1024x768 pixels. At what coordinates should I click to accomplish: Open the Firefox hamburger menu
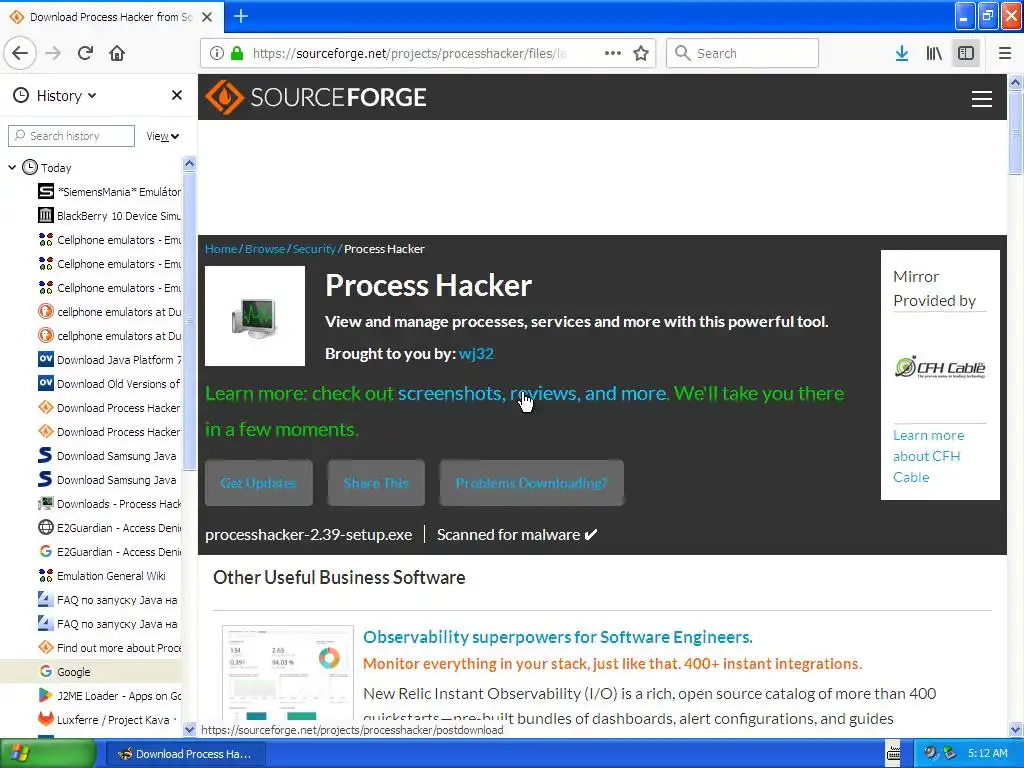pyautogui.click(x=1005, y=53)
